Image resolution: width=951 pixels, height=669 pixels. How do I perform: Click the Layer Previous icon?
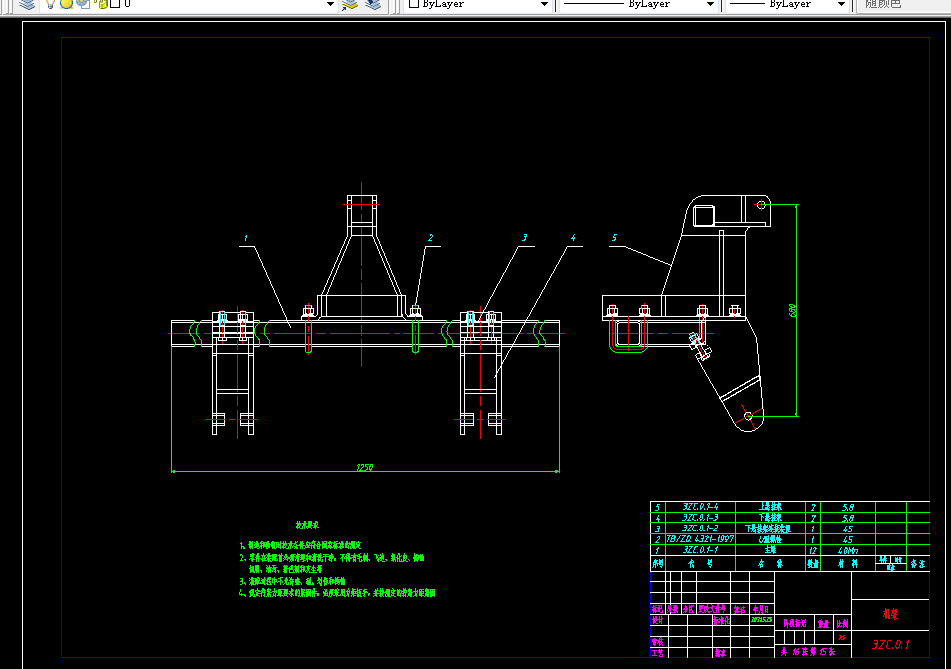[x=373, y=4]
